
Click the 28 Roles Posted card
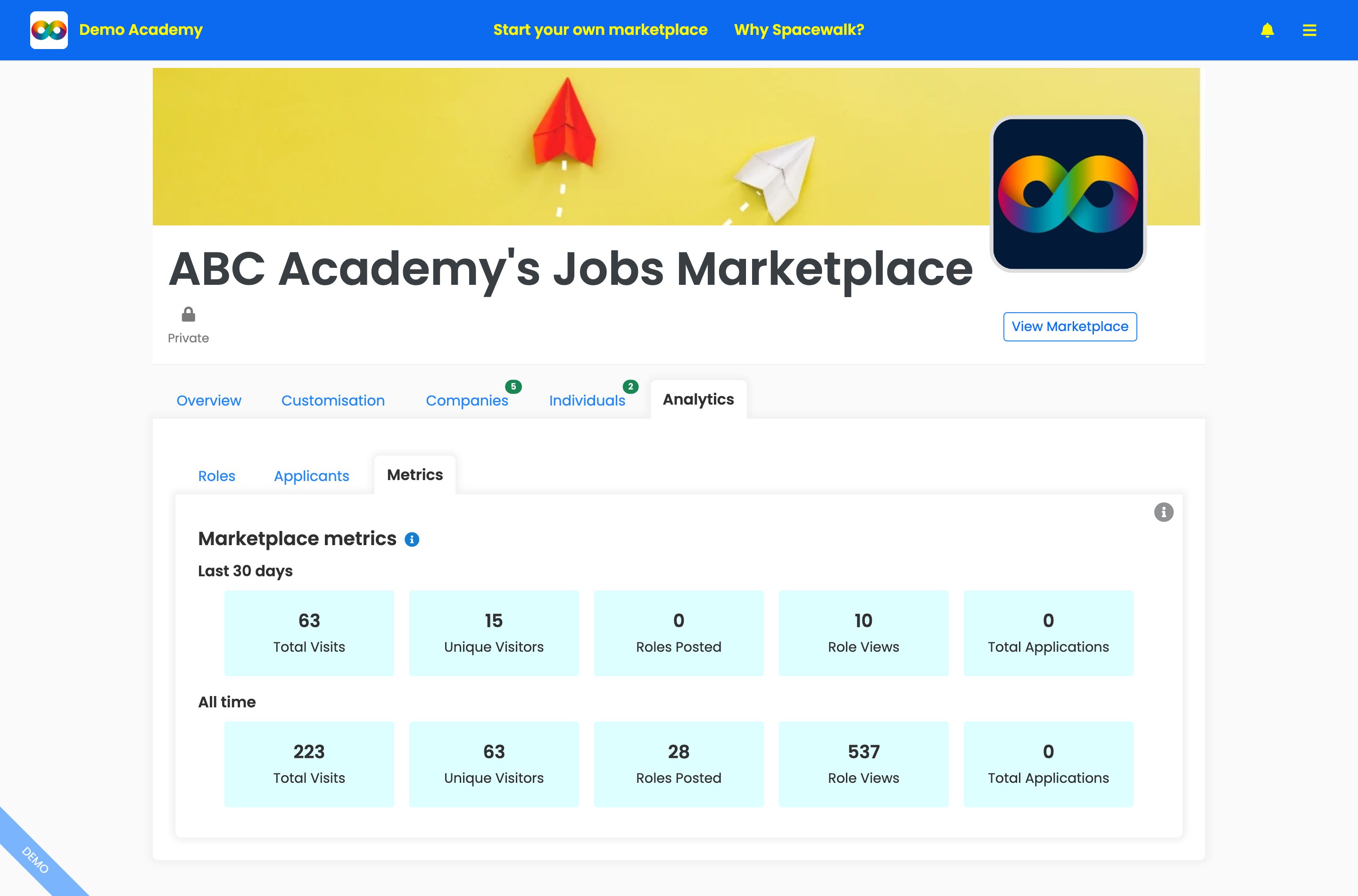(679, 764)
